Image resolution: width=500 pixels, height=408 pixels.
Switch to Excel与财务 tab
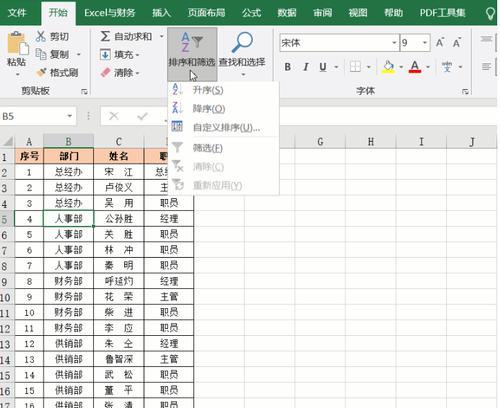pos(110,13)
